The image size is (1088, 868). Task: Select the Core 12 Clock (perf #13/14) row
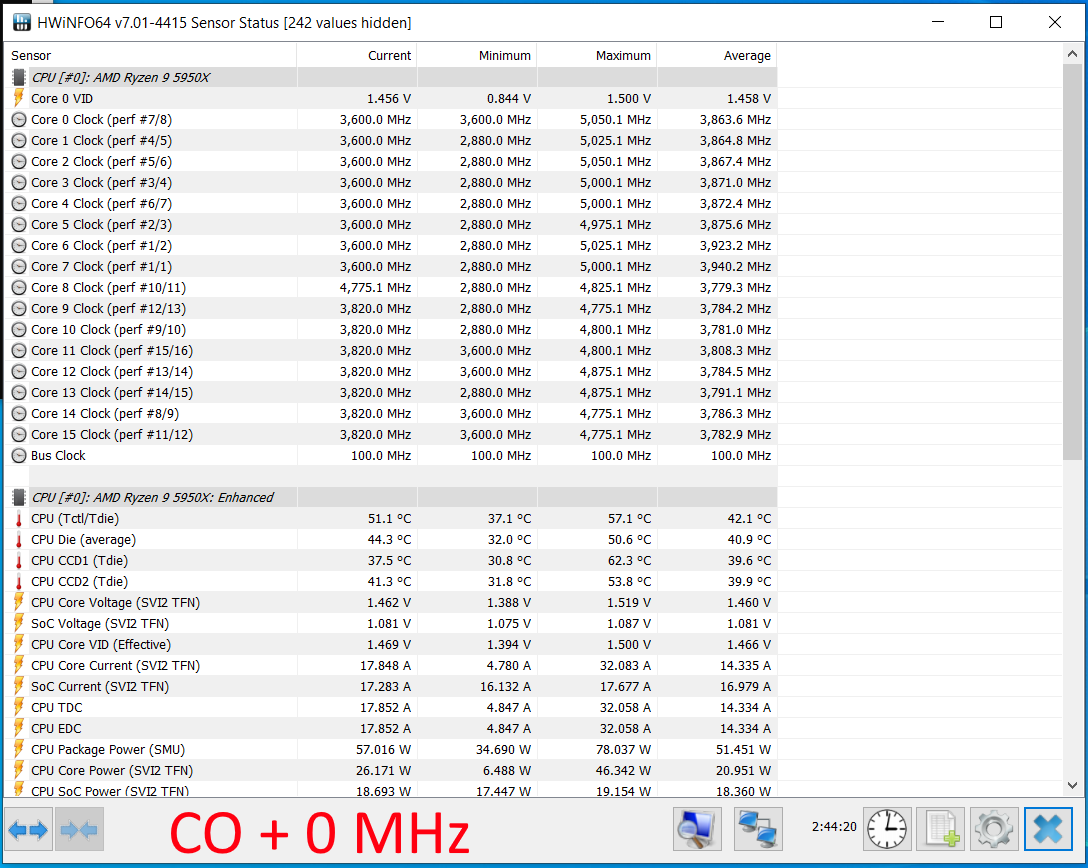click(391, 371)
